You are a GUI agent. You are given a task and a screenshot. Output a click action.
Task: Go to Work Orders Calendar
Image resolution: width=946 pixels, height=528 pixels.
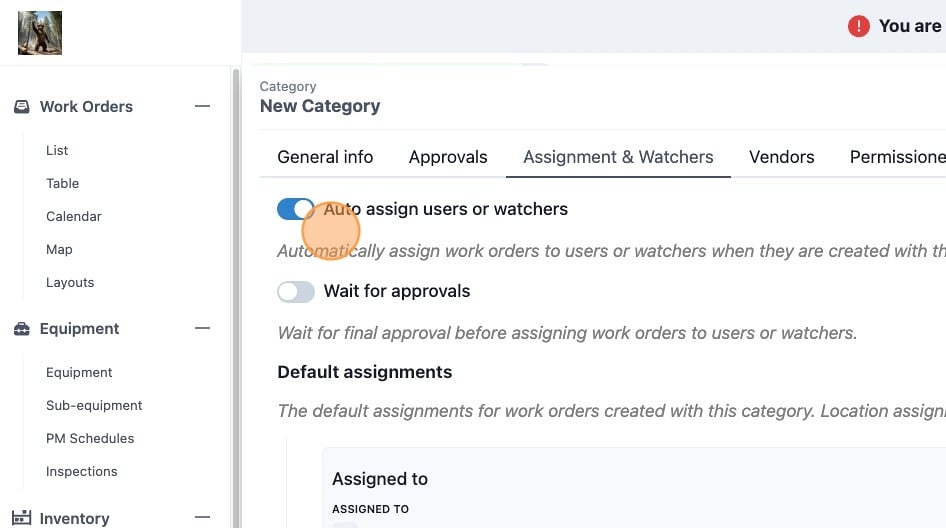(74, 216)
